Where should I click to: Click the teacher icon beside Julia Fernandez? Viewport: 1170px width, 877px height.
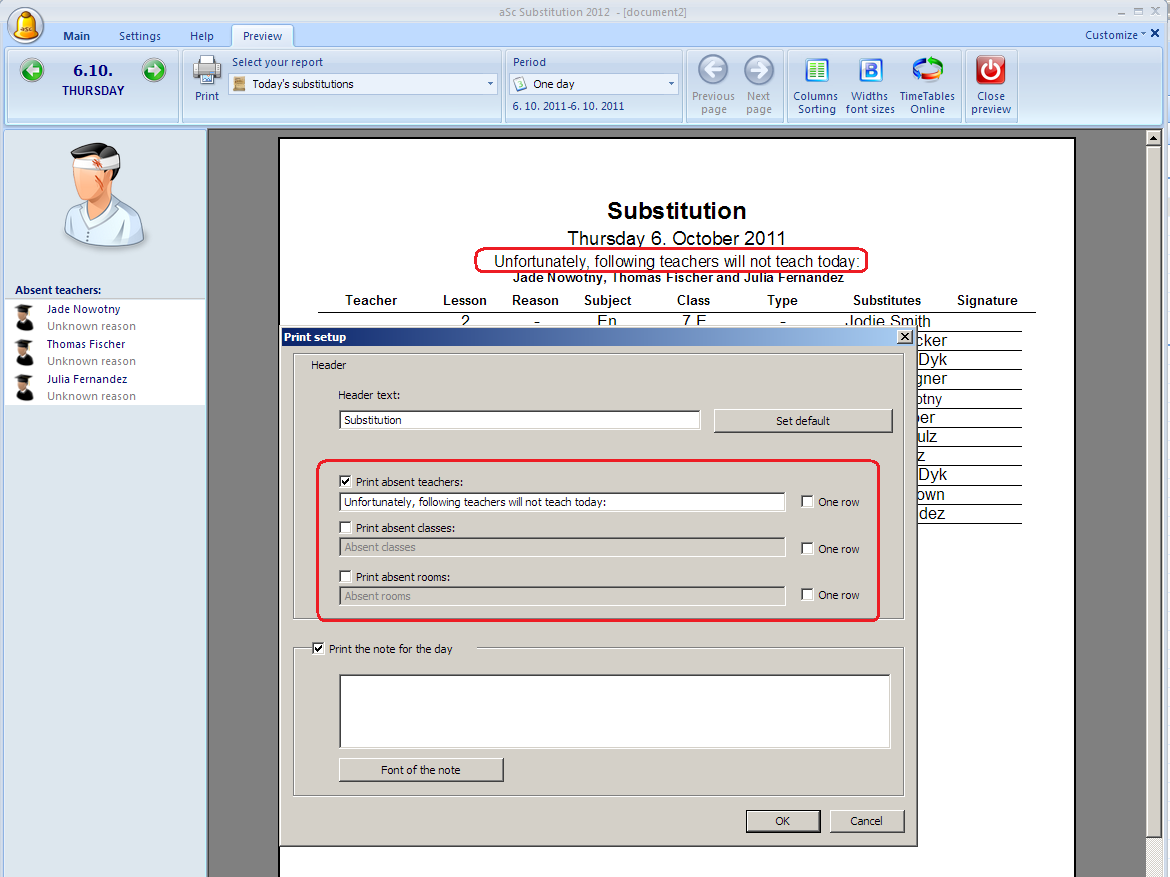tap(25, 387)
